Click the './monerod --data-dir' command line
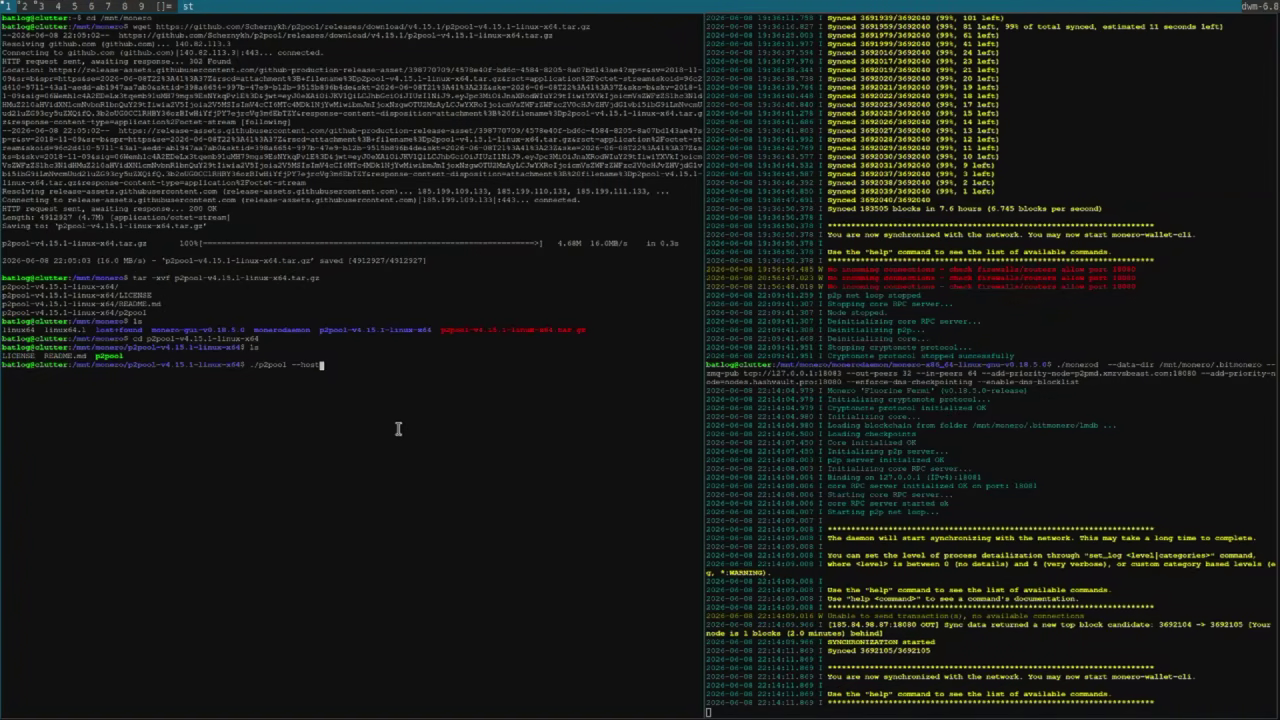The width and height of the screenshot is (1280, 720). (x=990, y=373)
